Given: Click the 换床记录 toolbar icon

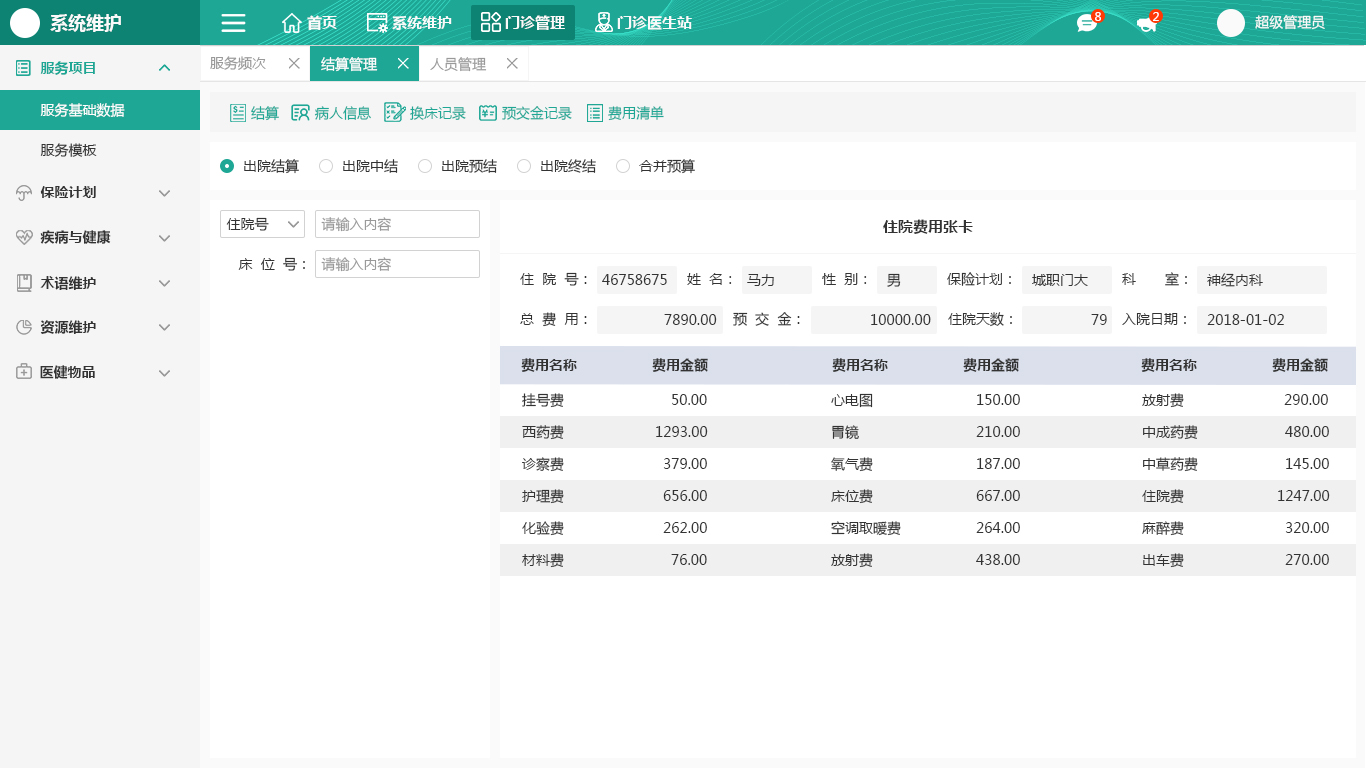Looking at the screenshot, I should point(394,113).
